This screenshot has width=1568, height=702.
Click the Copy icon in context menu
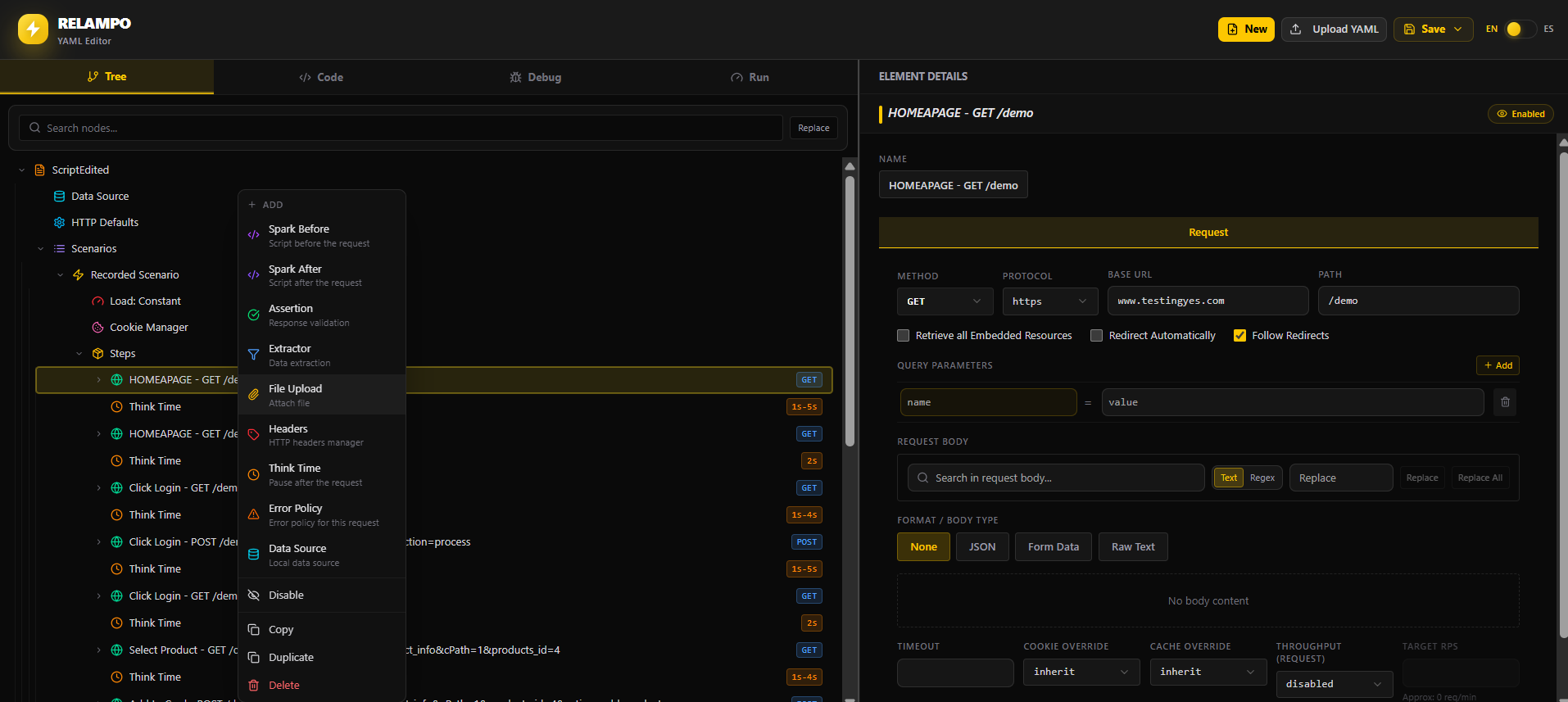point(254,630)
